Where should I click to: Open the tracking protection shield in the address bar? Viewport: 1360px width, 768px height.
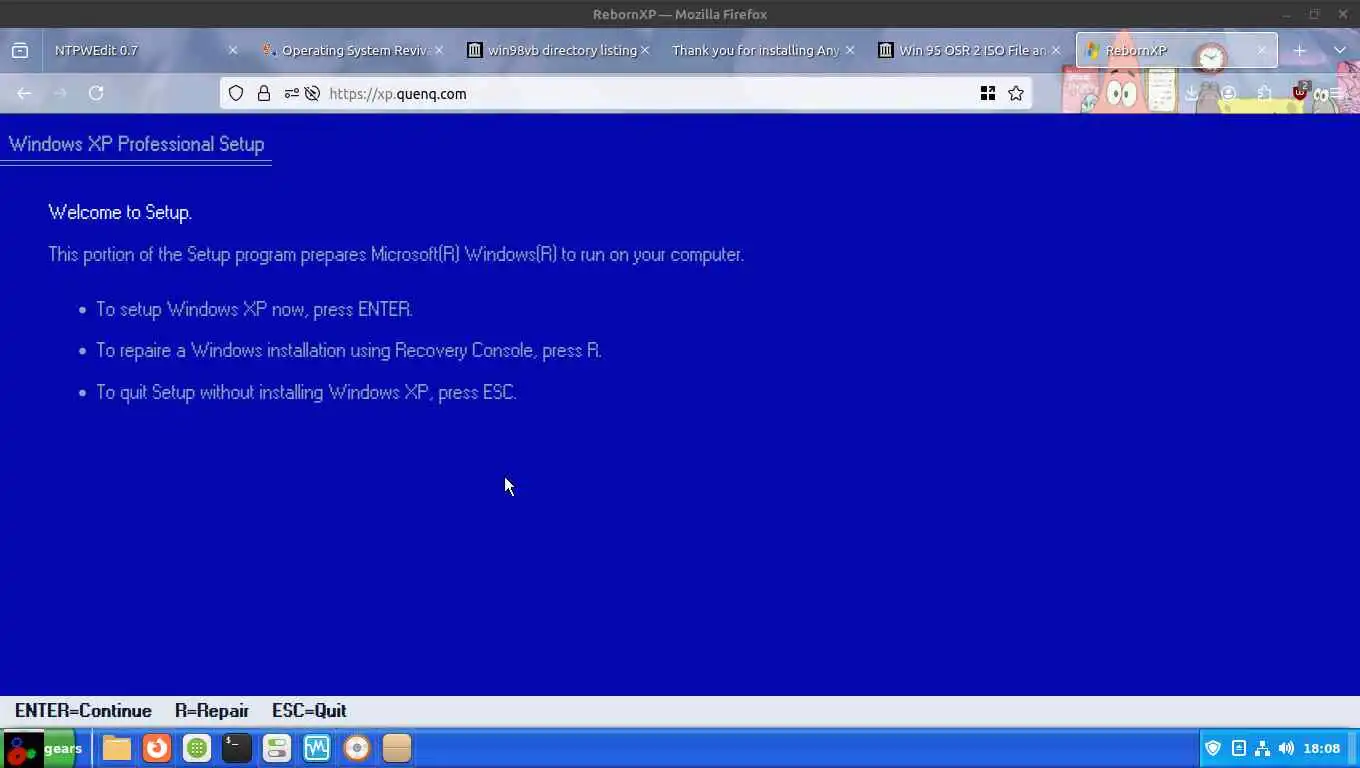click(236, 93)
